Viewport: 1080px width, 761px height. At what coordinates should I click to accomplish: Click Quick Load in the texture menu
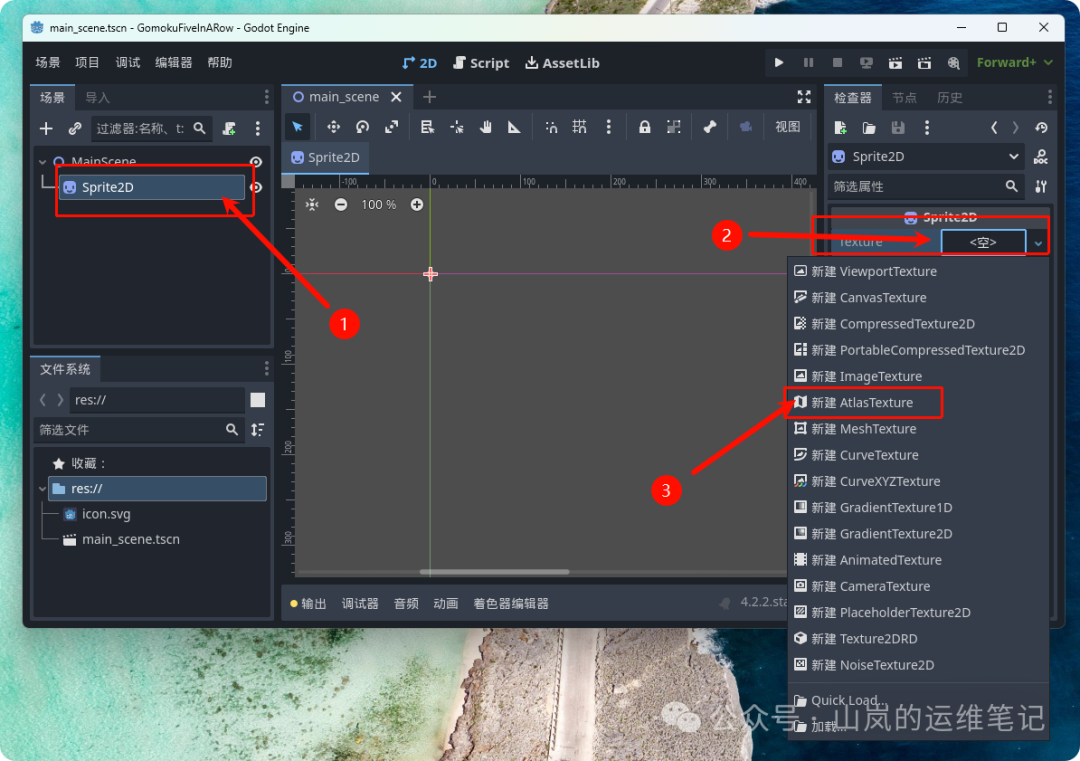(x=845, y=700)
